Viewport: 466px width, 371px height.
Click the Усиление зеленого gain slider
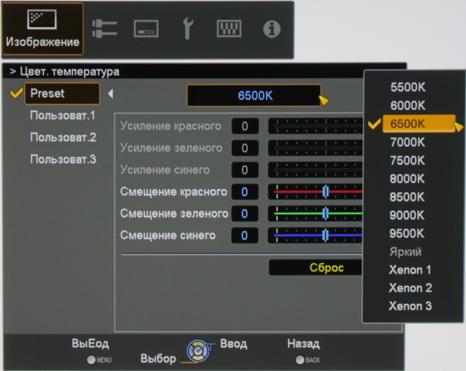pyautogui.click(x=315, y=148)
